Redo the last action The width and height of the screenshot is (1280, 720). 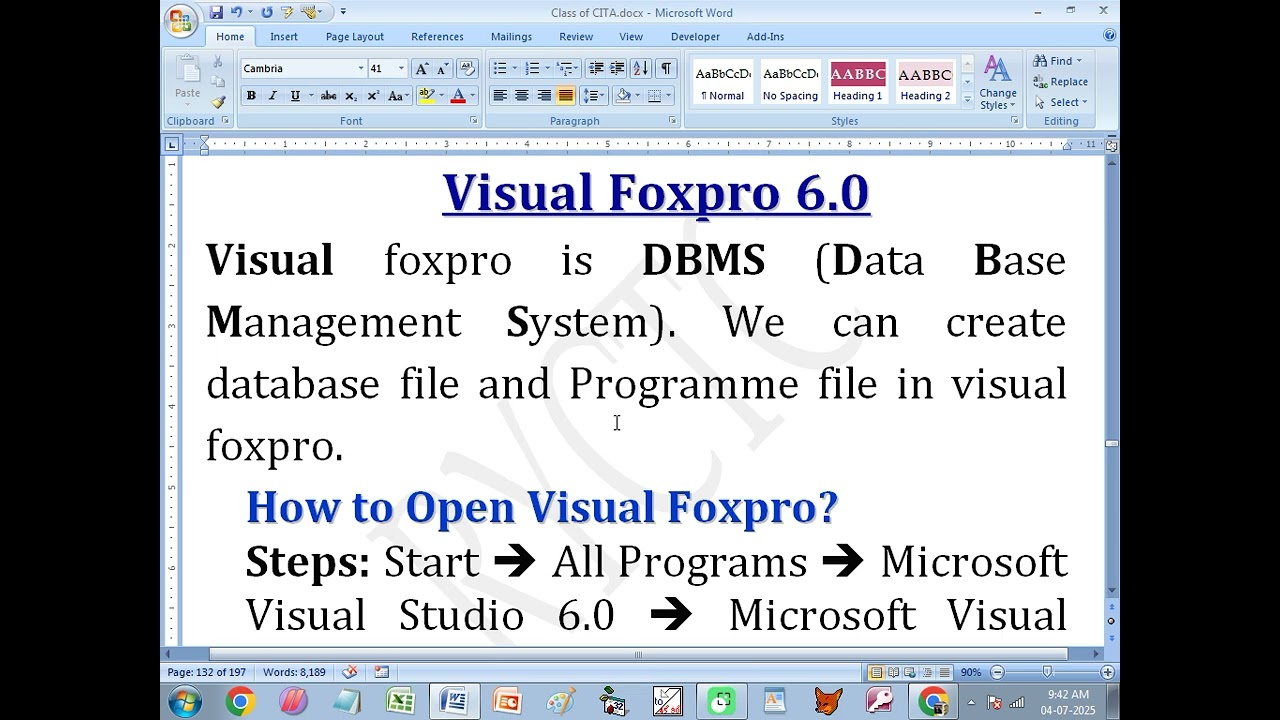tap(266, 12)
